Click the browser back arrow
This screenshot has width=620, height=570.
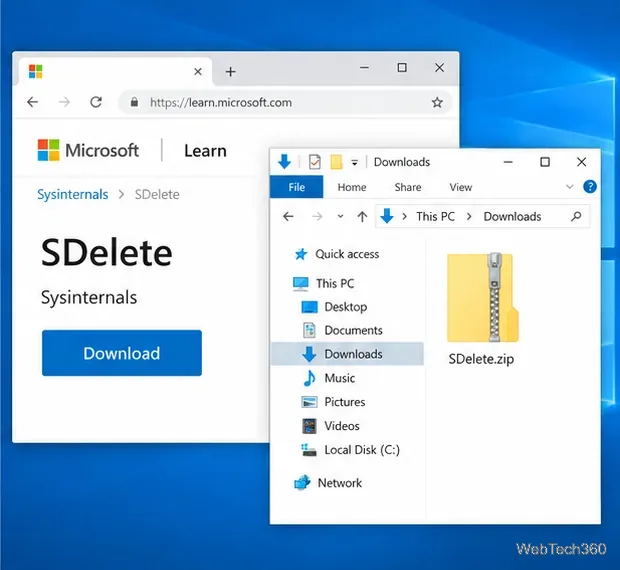[x=33, y=102]
